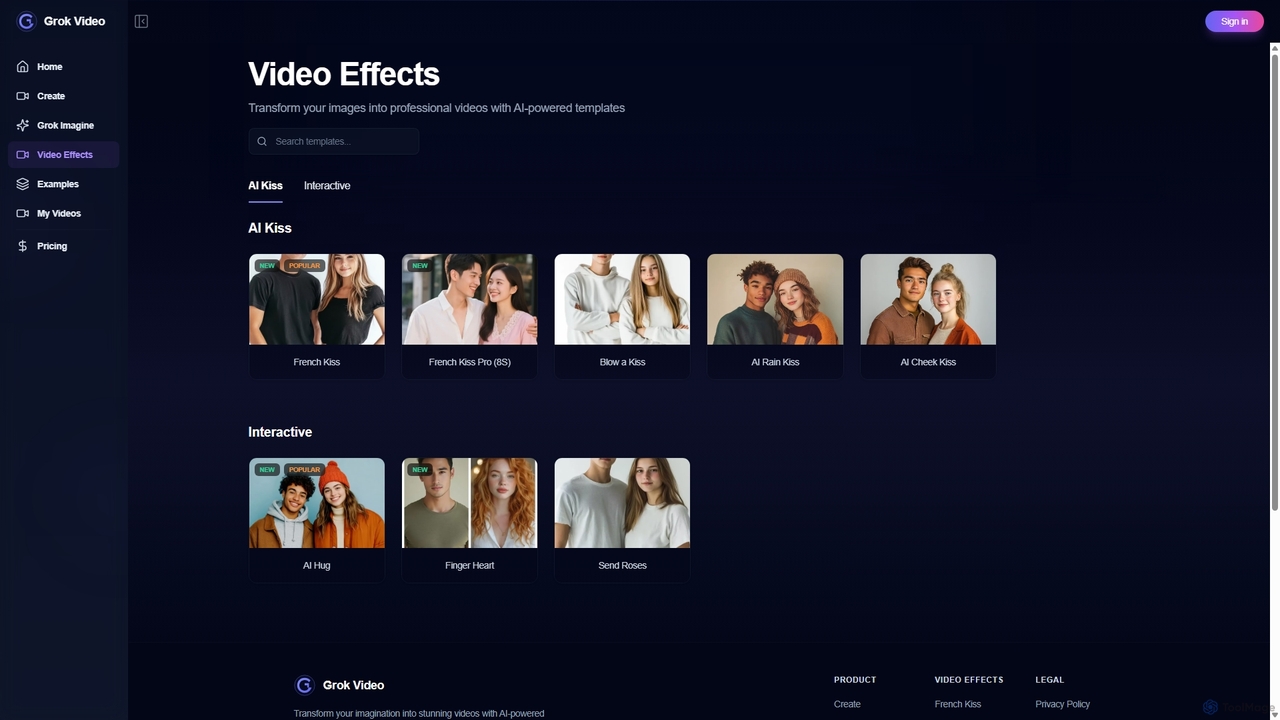Click the footer Create link

point(847,704)
